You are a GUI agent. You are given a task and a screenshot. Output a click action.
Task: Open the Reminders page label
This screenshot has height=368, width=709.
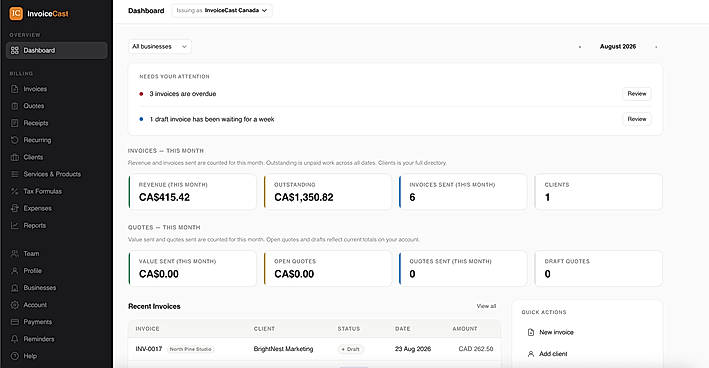coord(39,339)
